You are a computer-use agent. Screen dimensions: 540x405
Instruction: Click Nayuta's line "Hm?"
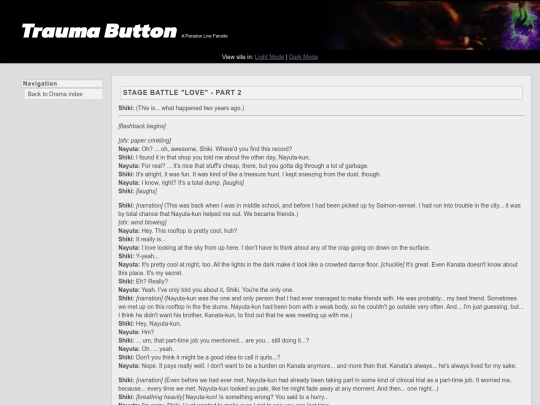(148, 332)
